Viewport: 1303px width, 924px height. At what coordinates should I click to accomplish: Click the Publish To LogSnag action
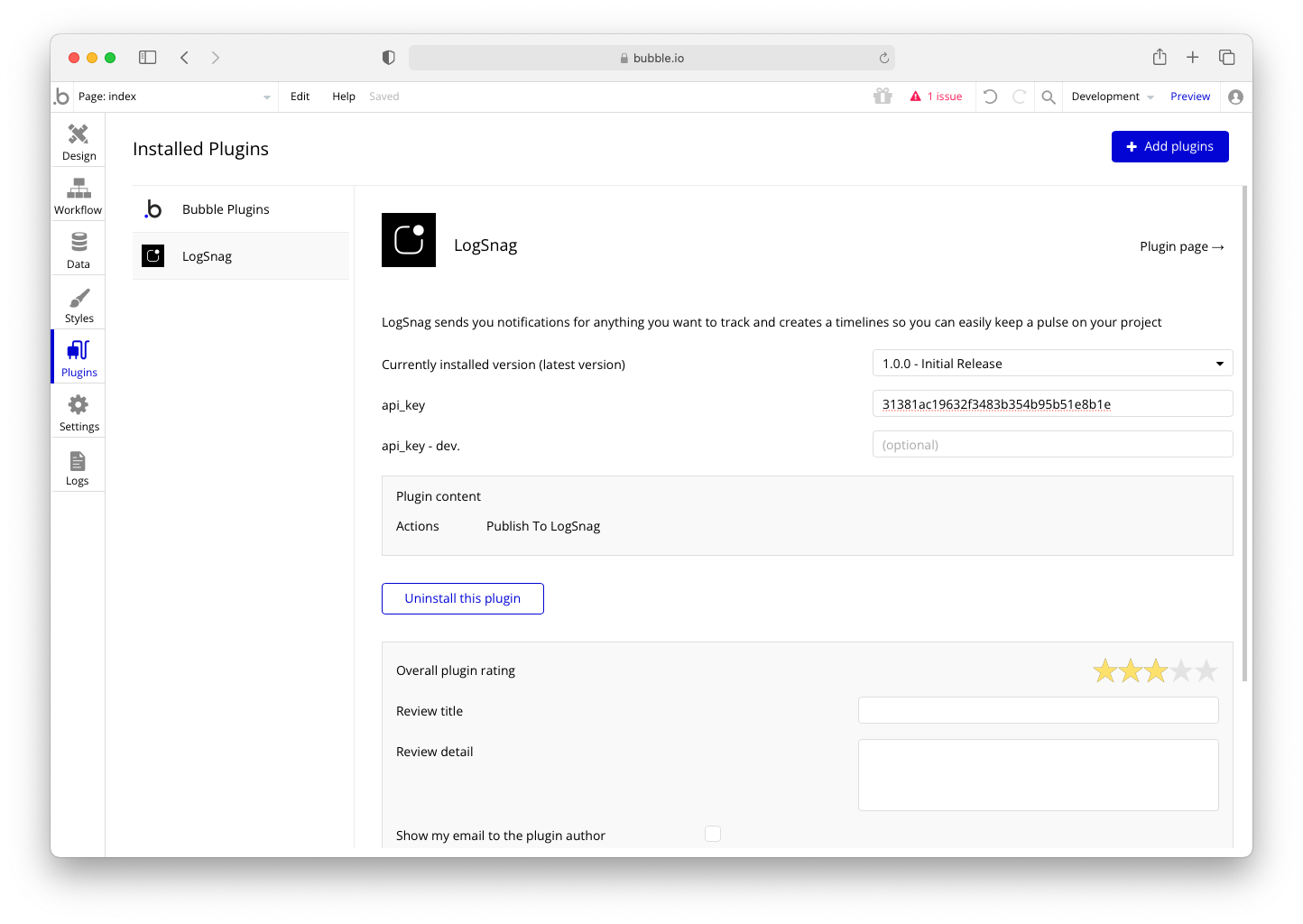point(543,526)
